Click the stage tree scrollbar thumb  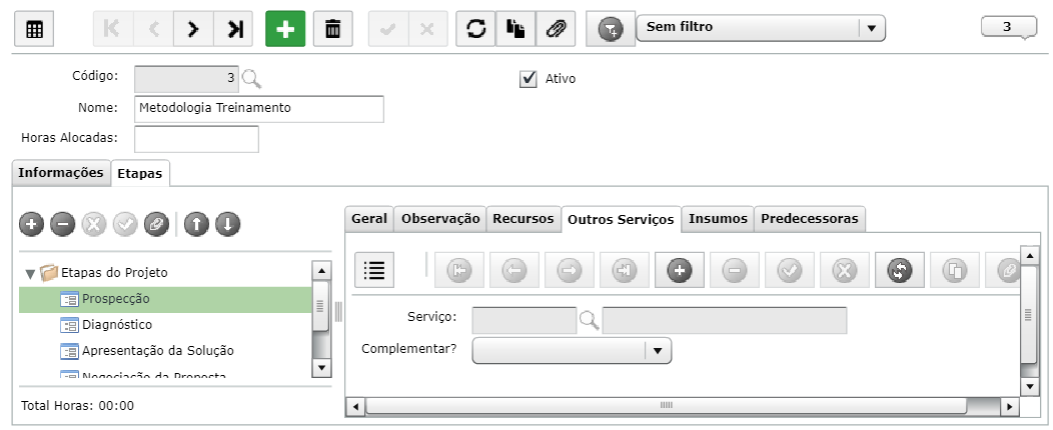click(x=321, y=306)
